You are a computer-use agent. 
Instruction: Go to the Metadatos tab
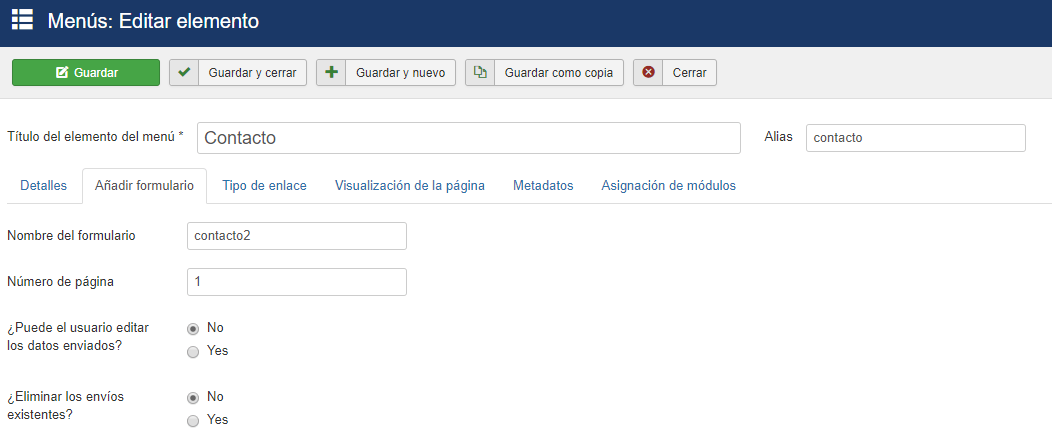(x=543, y=186)
